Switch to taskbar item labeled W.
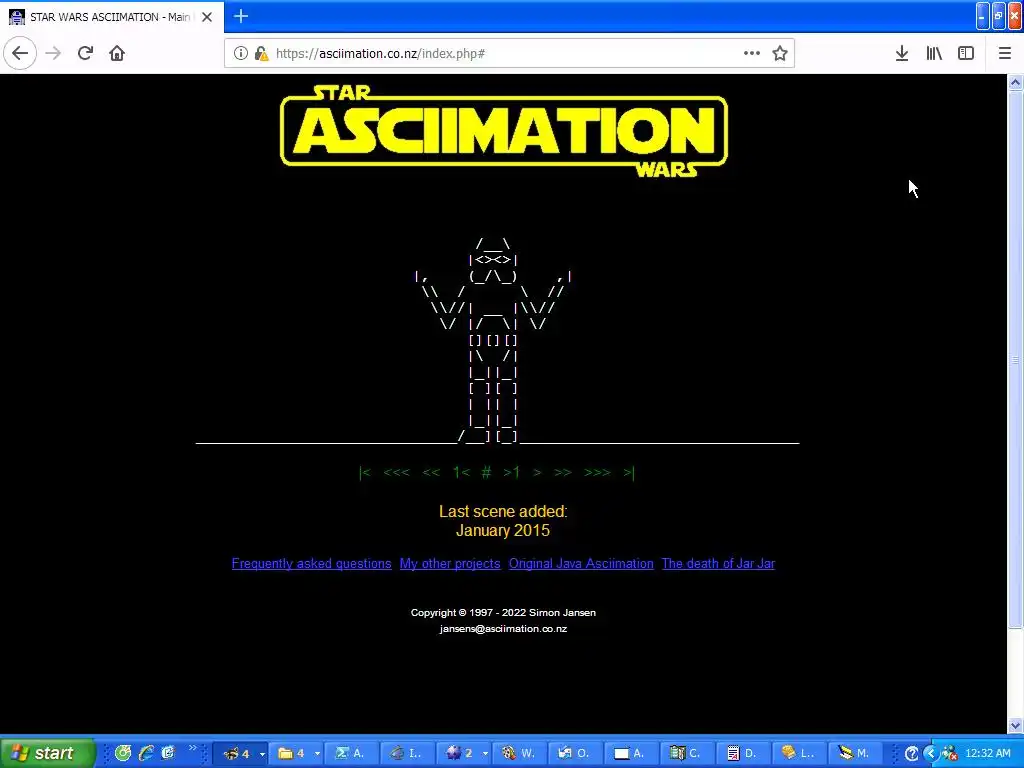 click(518, 754)
